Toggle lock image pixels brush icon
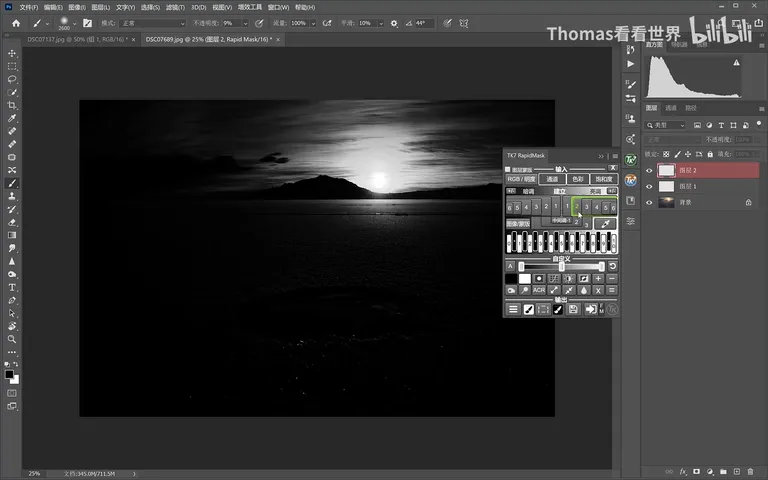This screenshot has width=768, height=480. click(x=677, y=154)
